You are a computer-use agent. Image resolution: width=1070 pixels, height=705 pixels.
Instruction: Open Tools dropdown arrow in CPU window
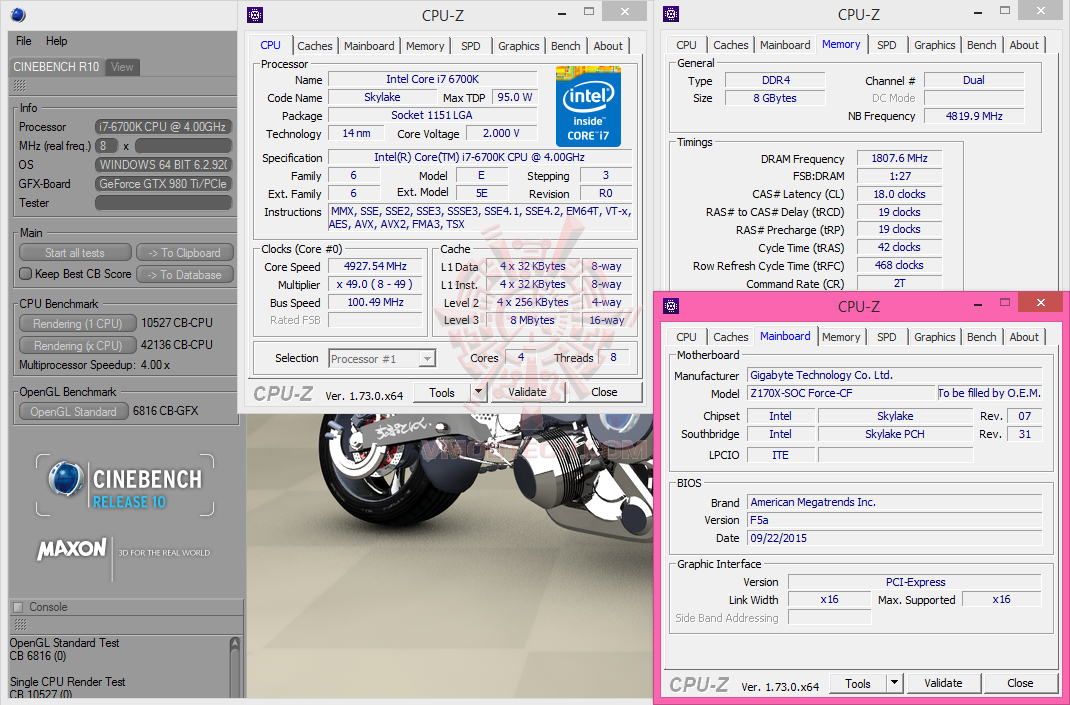pos(478,392)
